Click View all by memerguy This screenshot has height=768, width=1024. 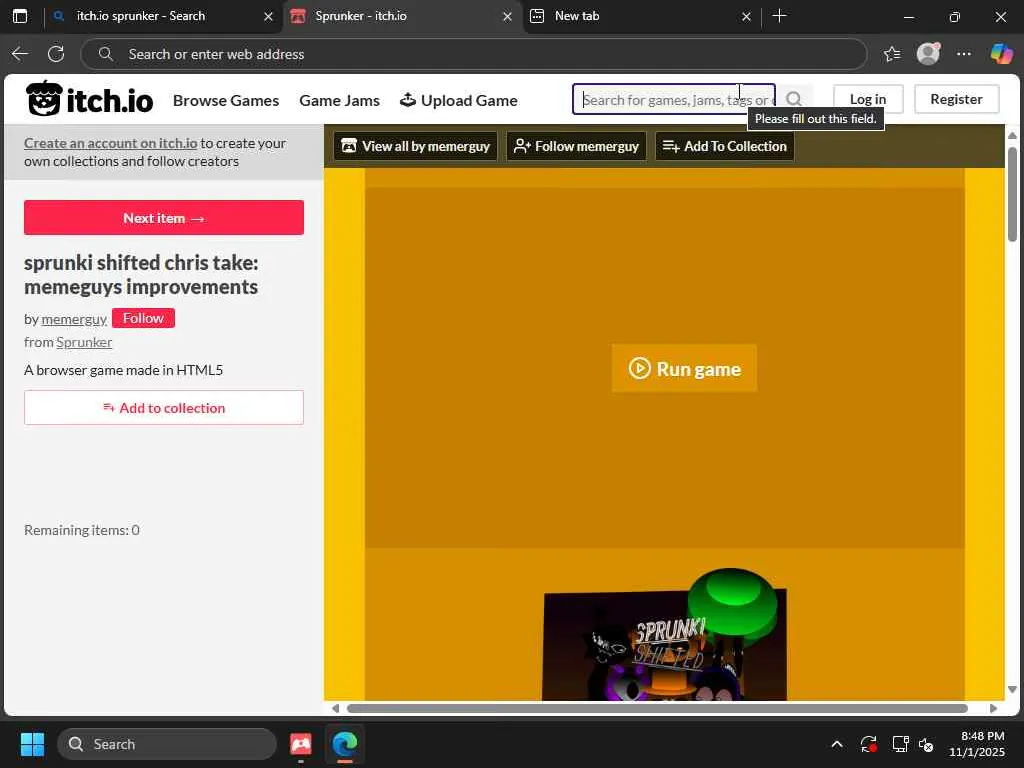pyautogui.click(x=415, y=146)
